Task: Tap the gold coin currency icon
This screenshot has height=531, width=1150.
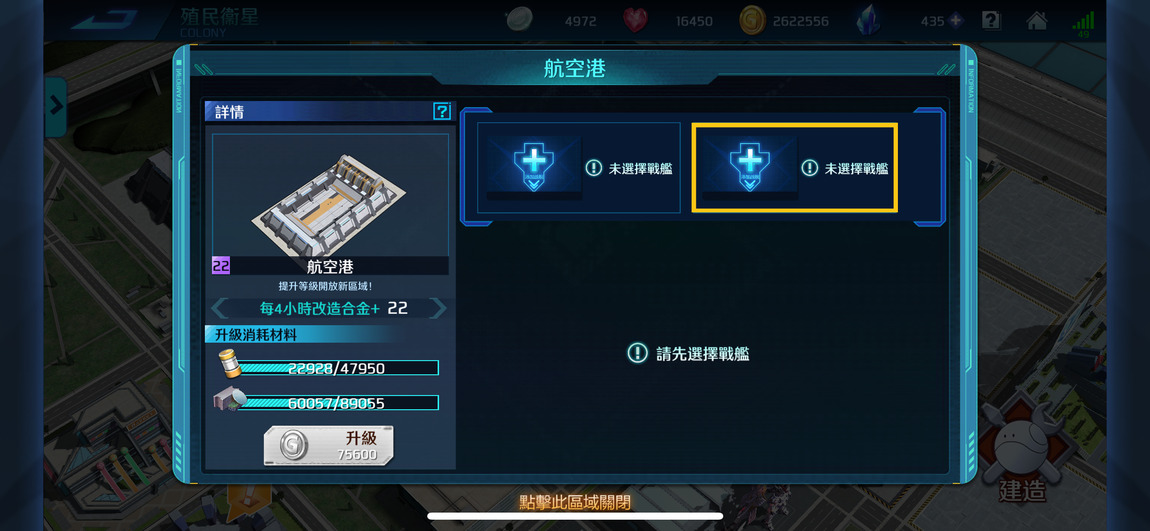Action: pyautogui.click(x=752, y=21)
